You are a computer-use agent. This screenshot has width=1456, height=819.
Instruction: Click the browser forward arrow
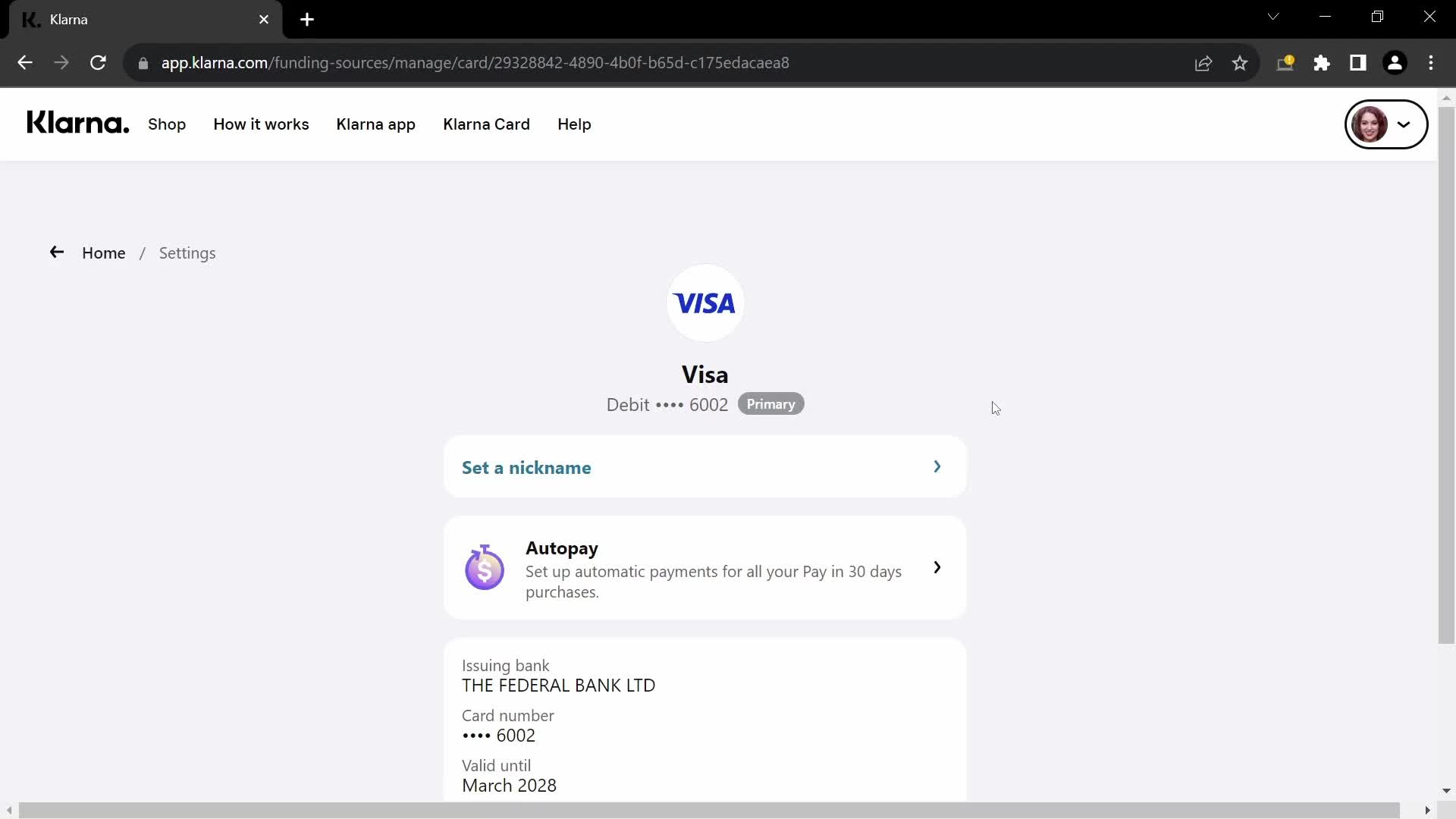(x=61, y=63)
